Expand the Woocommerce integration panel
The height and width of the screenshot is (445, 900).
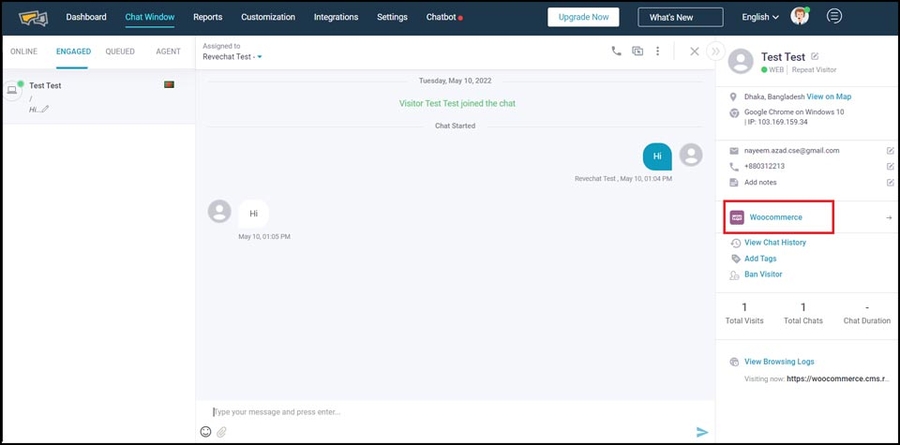pos(888,217)
